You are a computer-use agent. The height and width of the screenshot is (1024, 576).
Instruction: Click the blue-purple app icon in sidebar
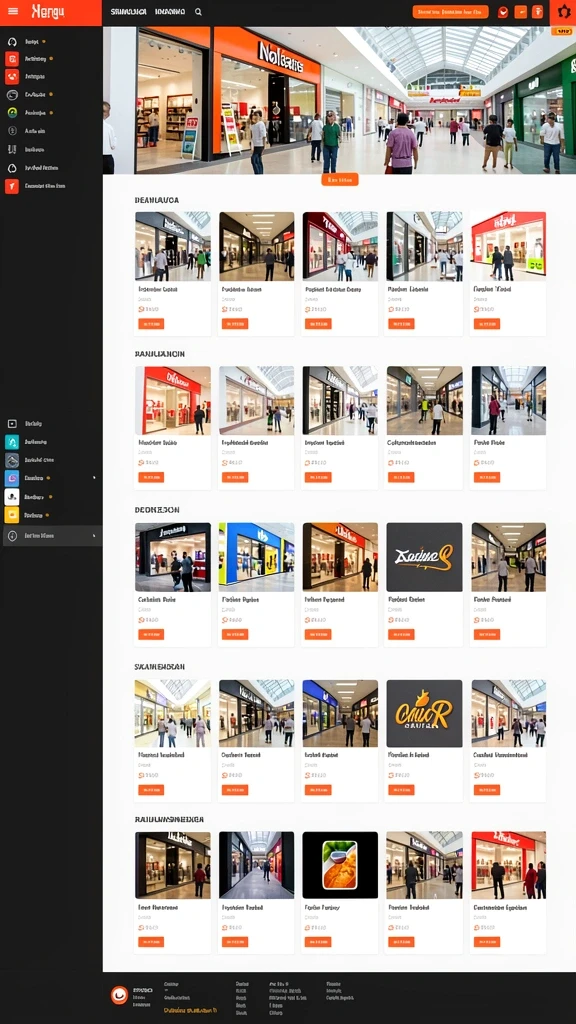[x=12, y=478]
